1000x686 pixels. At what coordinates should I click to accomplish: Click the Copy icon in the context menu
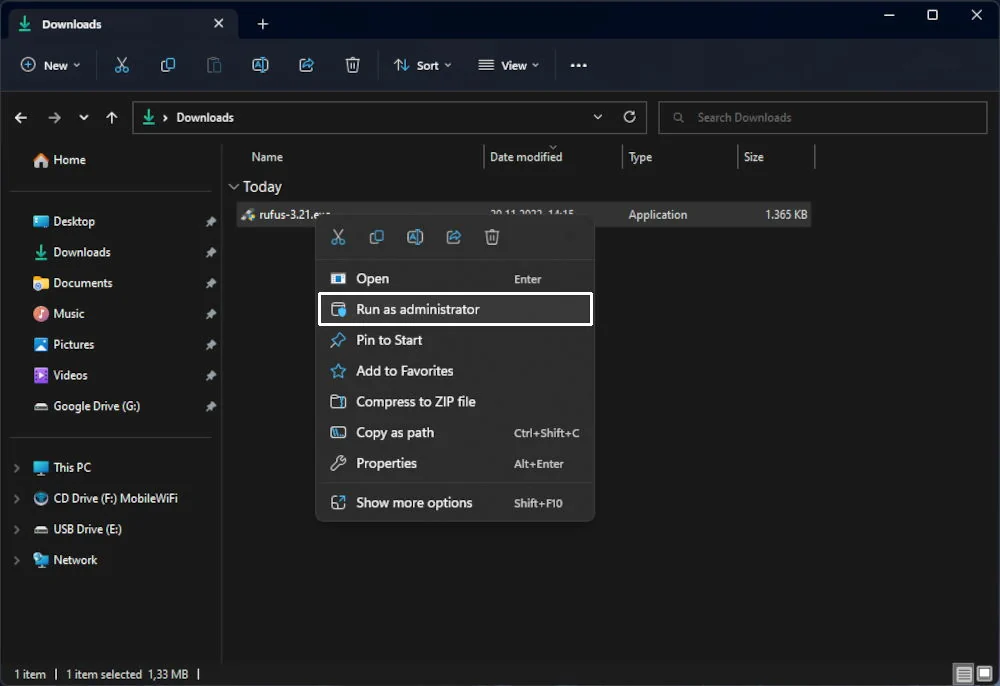(x=377, y=237)
